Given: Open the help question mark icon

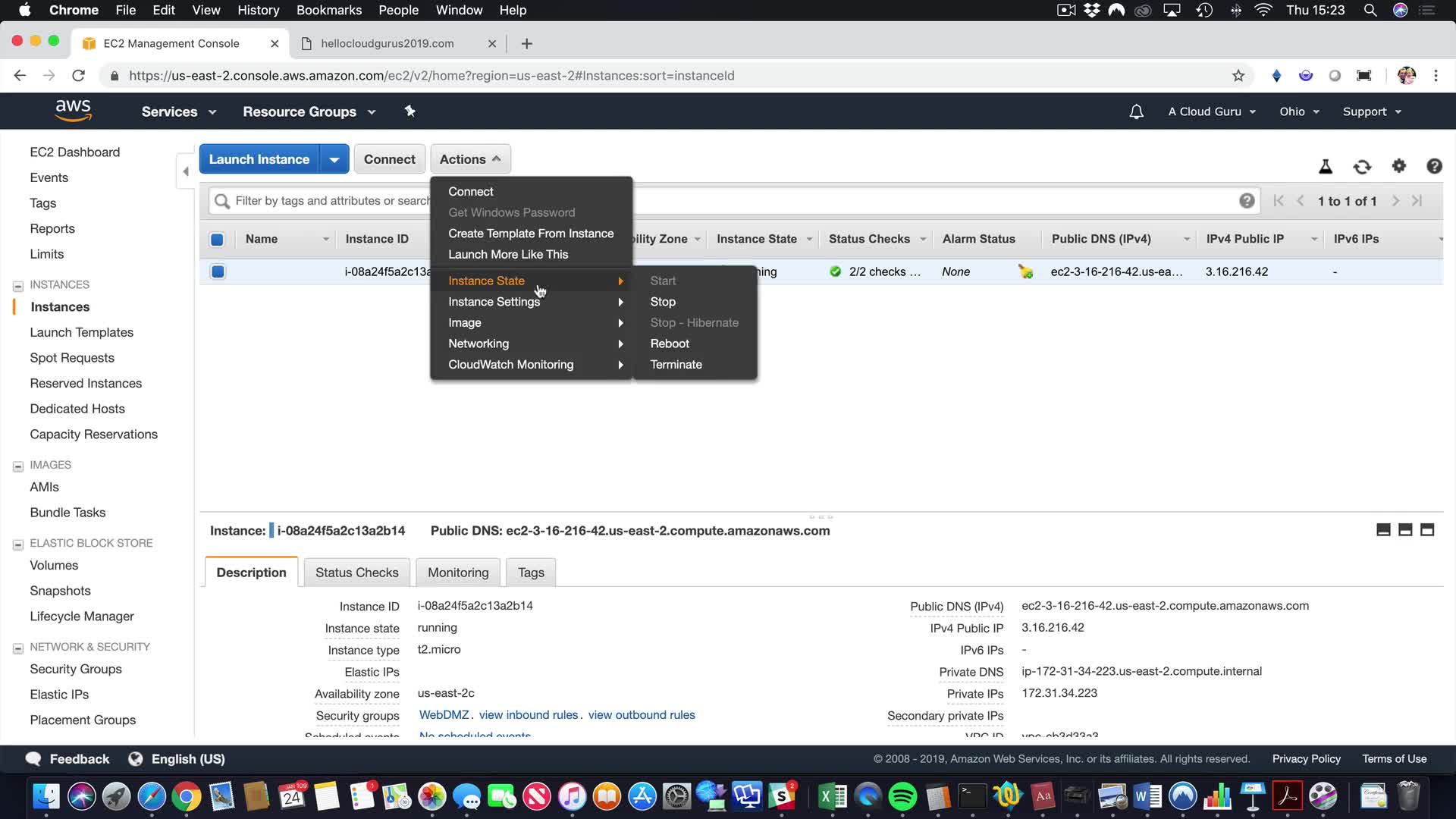Looking at the screenshot, I should tap(1433, 166).
